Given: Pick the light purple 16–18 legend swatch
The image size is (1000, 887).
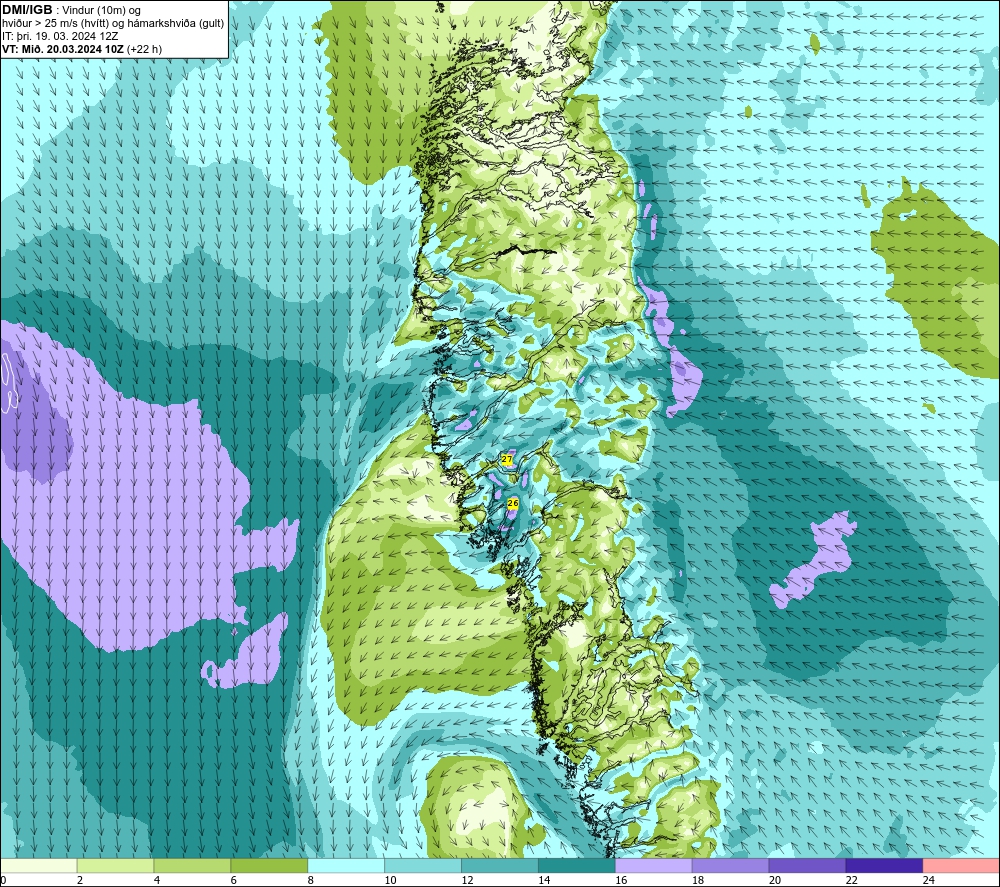Looking at the screenshot, I should click(x=653, y=865).
